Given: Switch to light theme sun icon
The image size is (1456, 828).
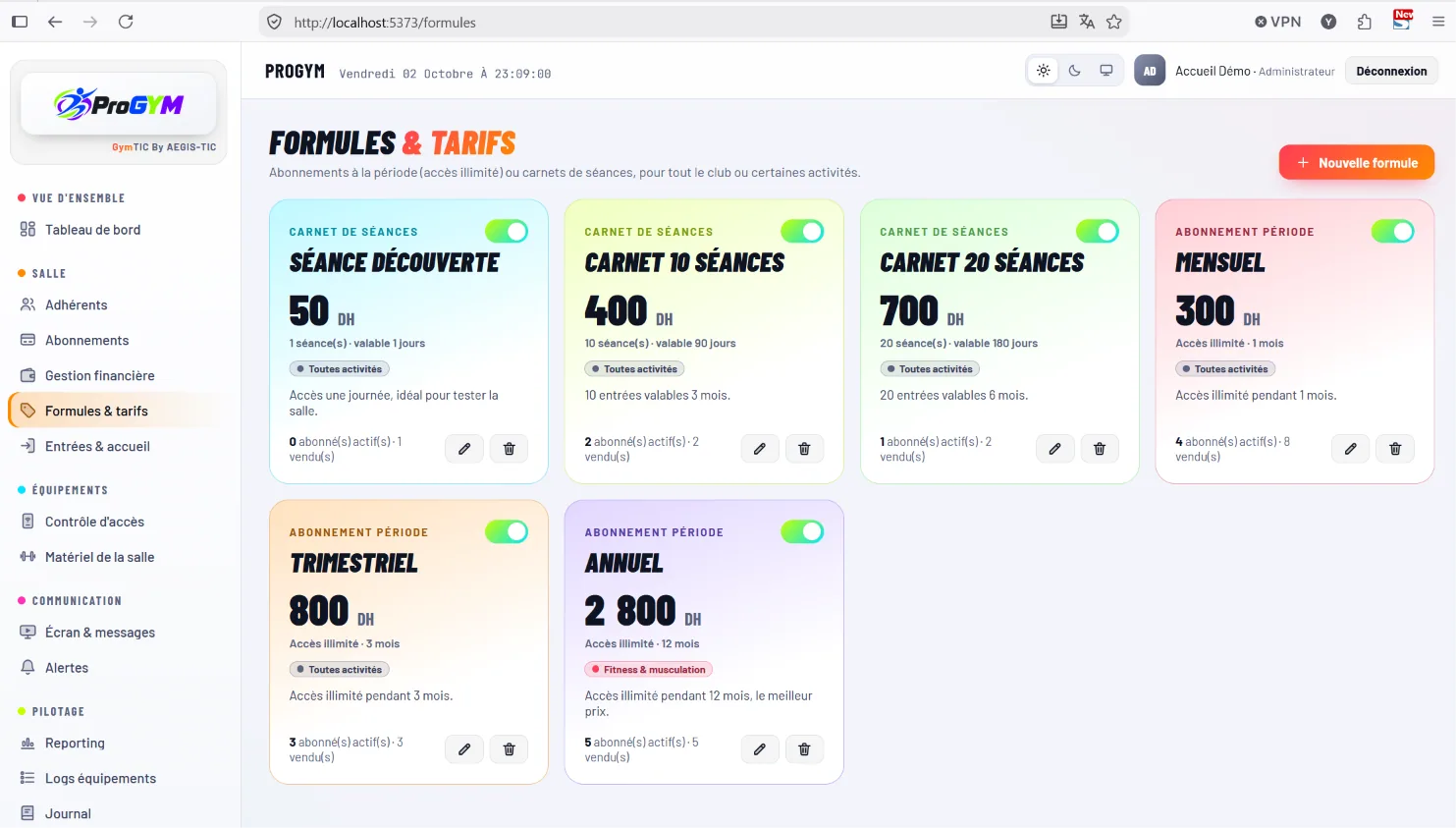Looking at the screenshot, I should click(1044, 71).
